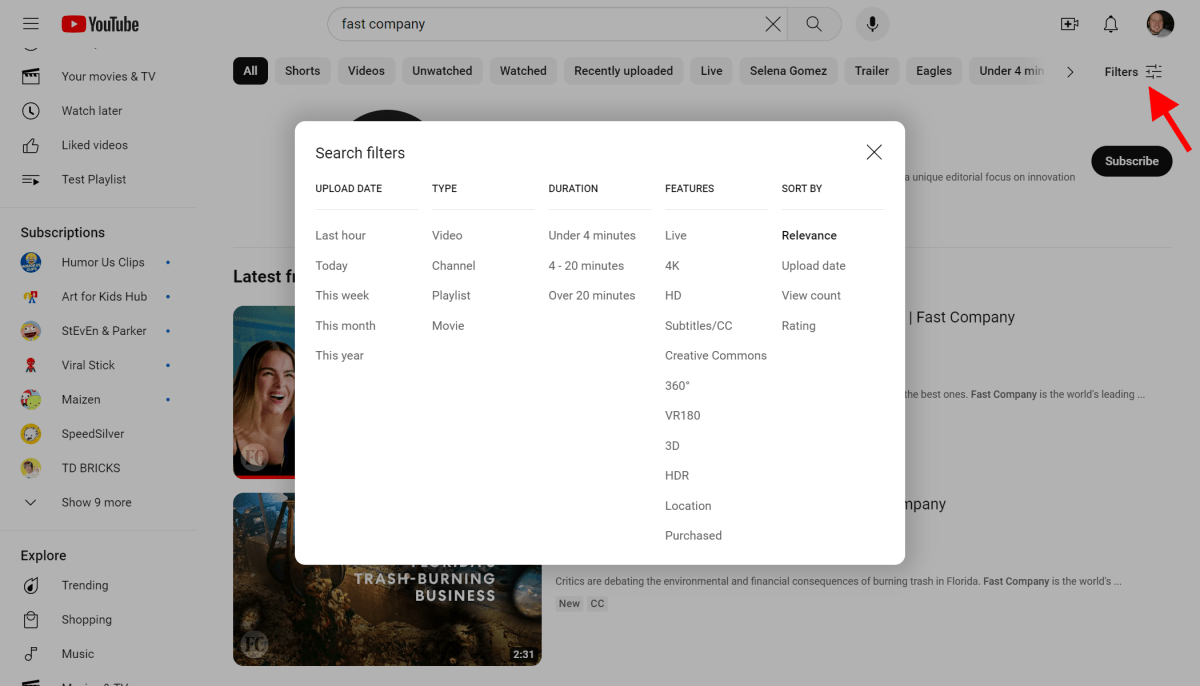Image resolution: width=1200 pixels, height=686 pixels.
Task: Toggle the Creative Commons feature filter
Action: pos(716,356)
